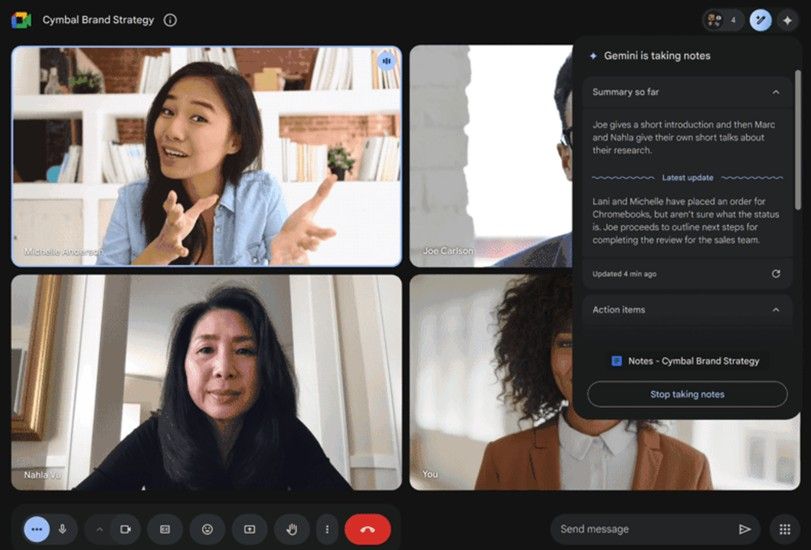Select Nahla Vu's video tile

coord(206,382)
